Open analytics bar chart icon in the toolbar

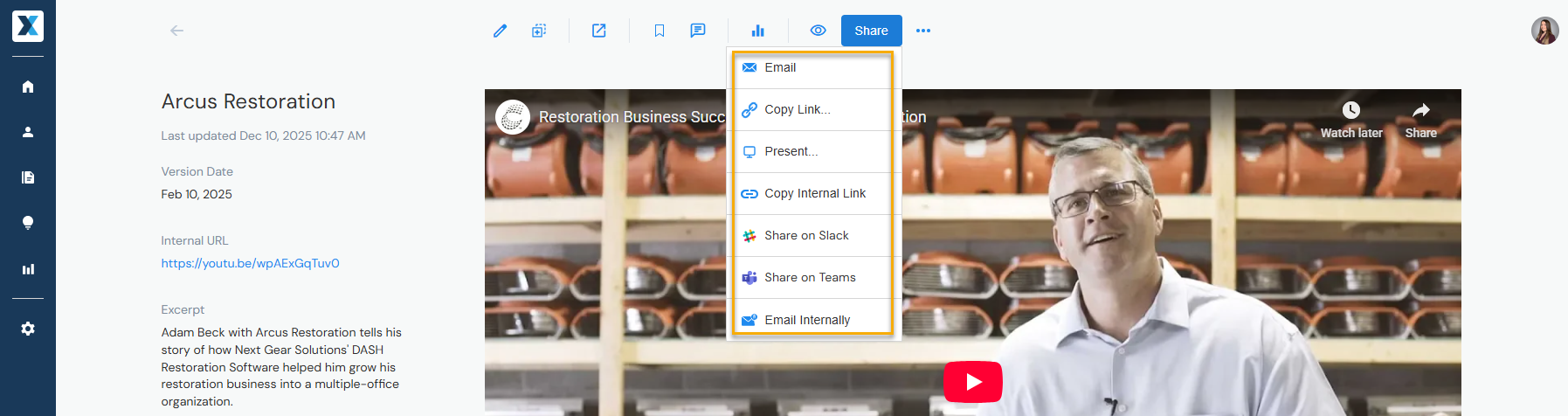click(757, 31)
